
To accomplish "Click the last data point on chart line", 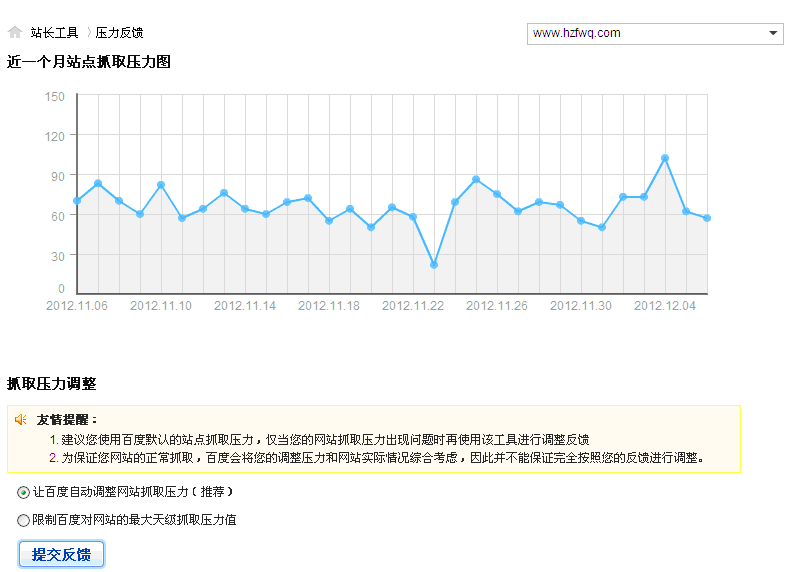I will (x=706, y=218).
